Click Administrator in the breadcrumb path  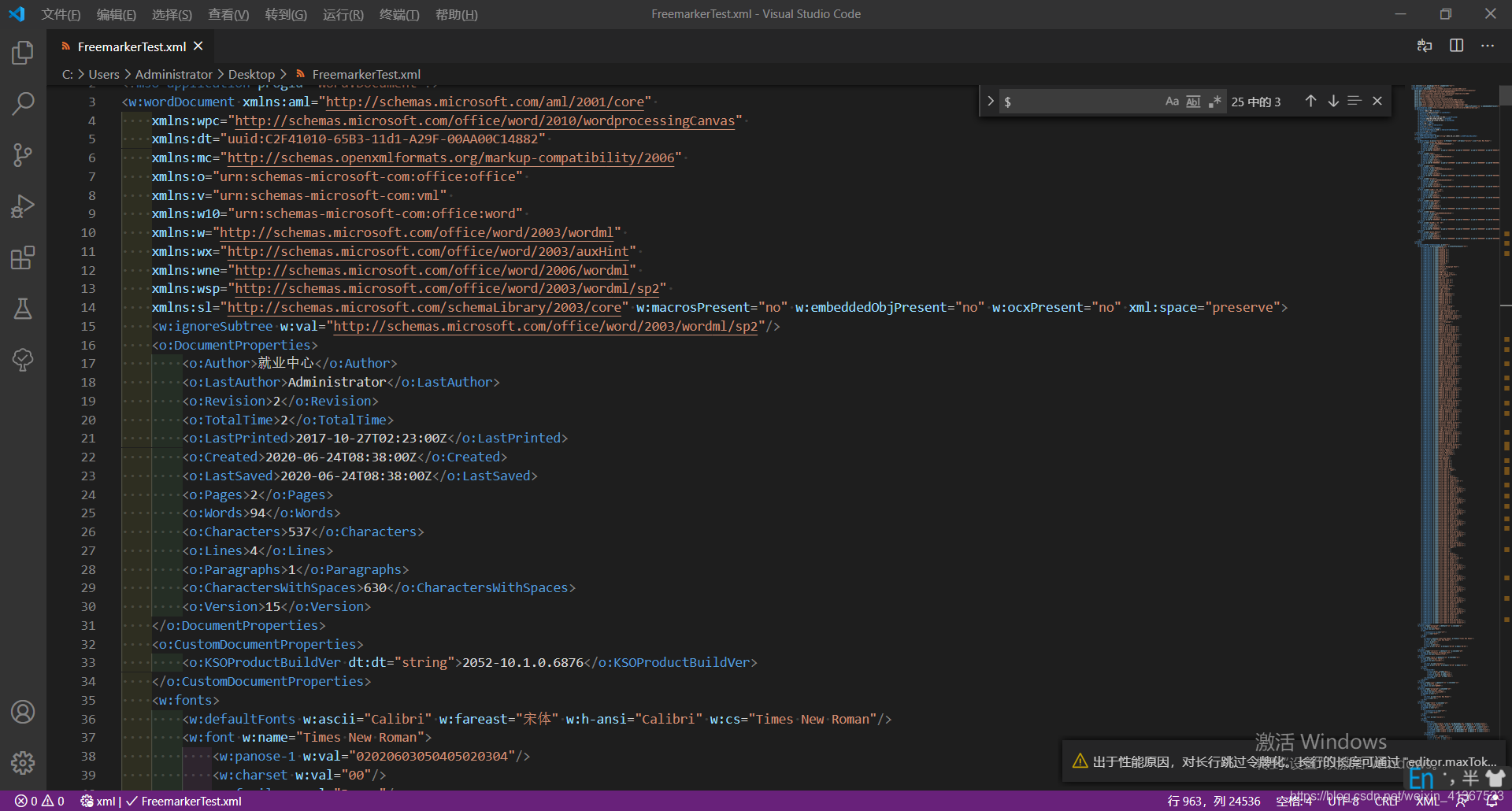tap(174, 74)
